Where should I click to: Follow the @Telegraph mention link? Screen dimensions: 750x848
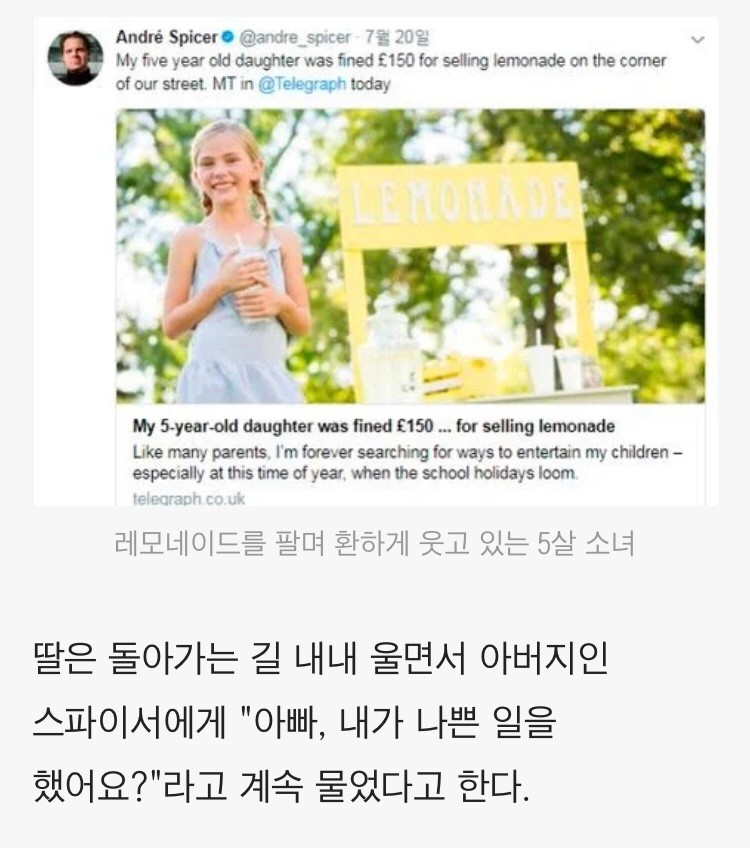point(302,84)
